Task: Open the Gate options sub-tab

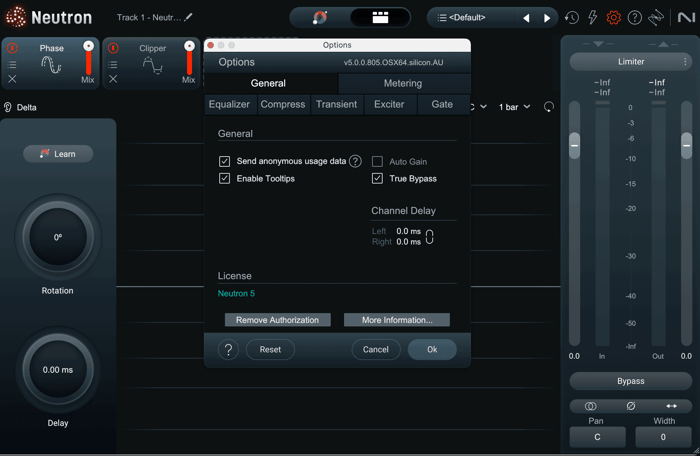Action: [x=442, y=105]
